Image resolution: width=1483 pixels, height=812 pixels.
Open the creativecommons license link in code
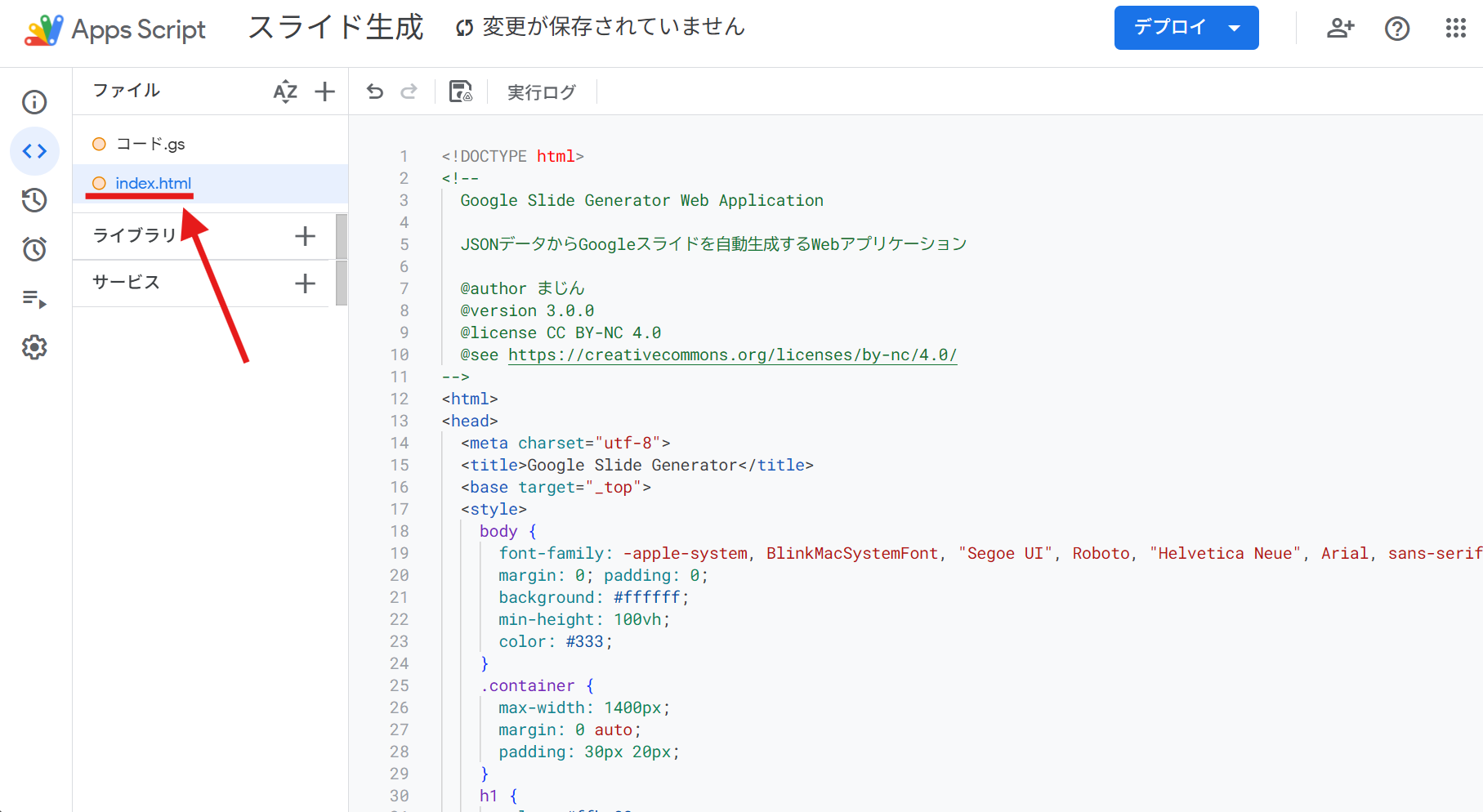point(732,355)
